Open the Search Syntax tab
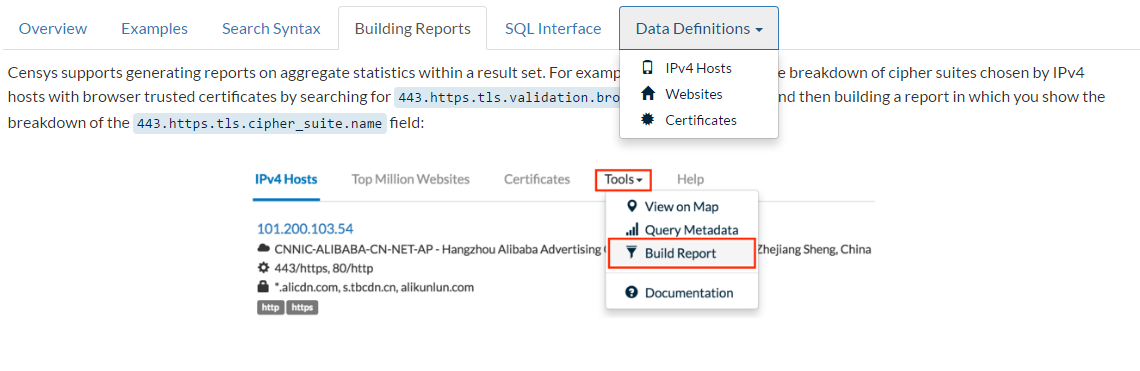Screen dimensions: 1140x371 271,28
